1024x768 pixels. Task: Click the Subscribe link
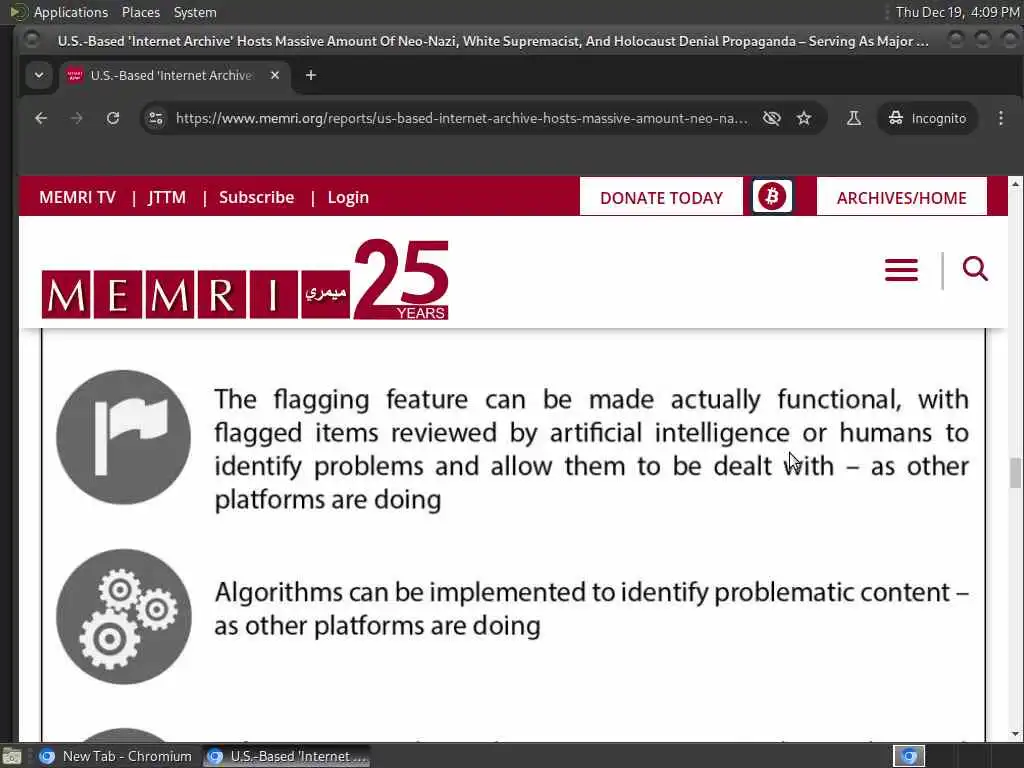[257, 197]
